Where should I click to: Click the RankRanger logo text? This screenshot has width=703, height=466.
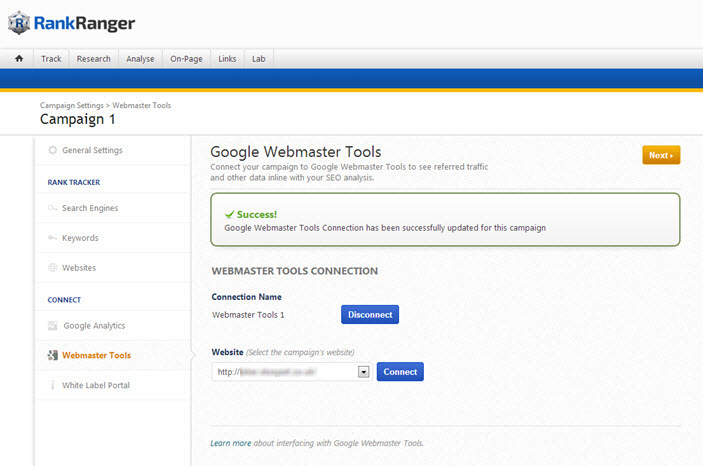point(84,23)
